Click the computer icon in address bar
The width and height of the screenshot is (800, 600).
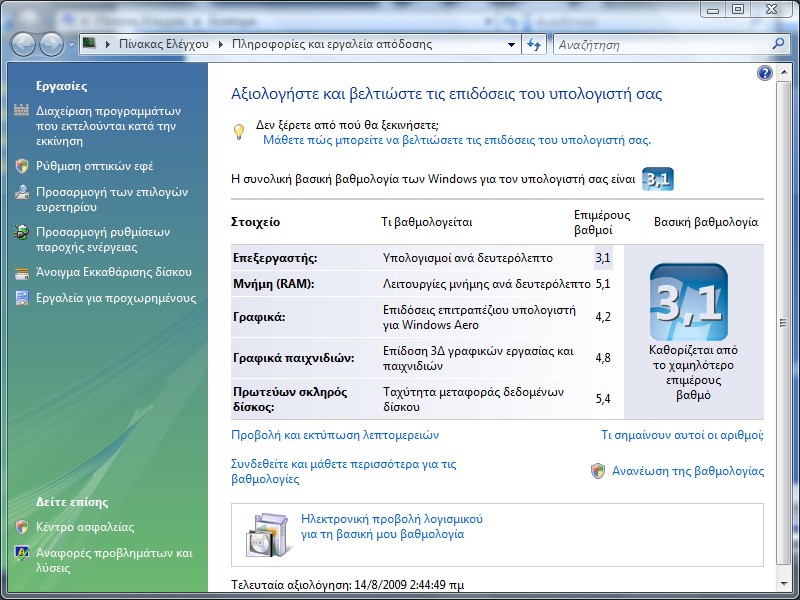pos(90,44)
